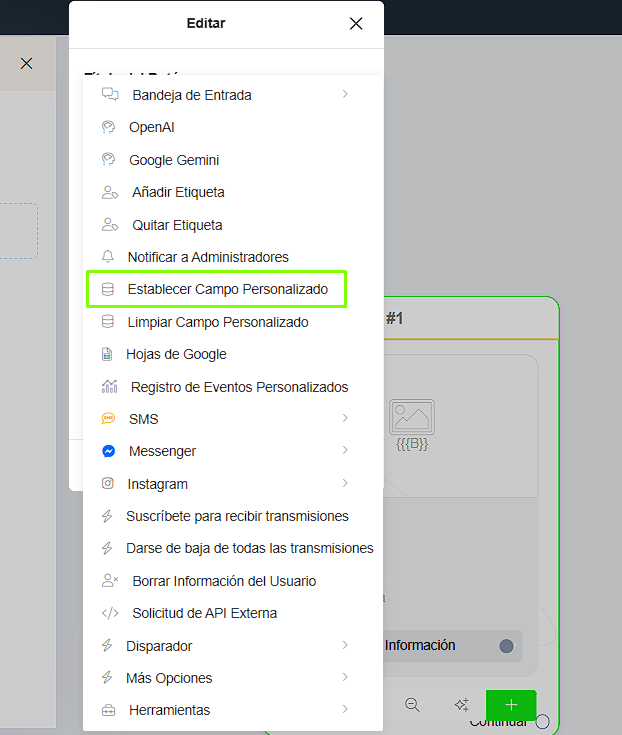This screenshot has width=622, height=735.
Task: Expand the Más Opciones submenu arrow
Action: pyautogui.click(x=345, y=677)
